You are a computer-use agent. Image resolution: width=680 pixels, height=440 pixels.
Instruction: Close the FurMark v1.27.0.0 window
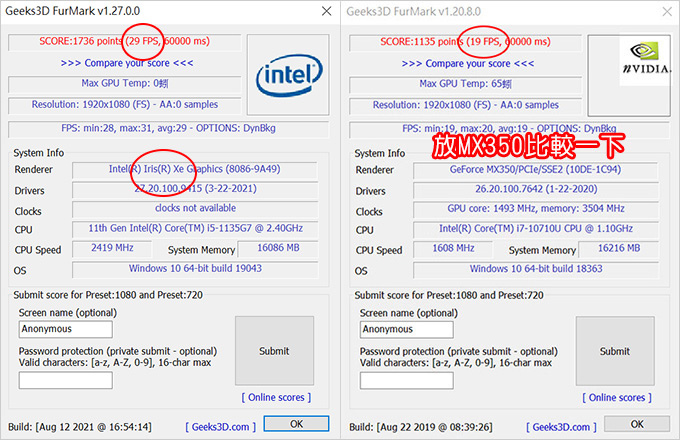point(327,11)
